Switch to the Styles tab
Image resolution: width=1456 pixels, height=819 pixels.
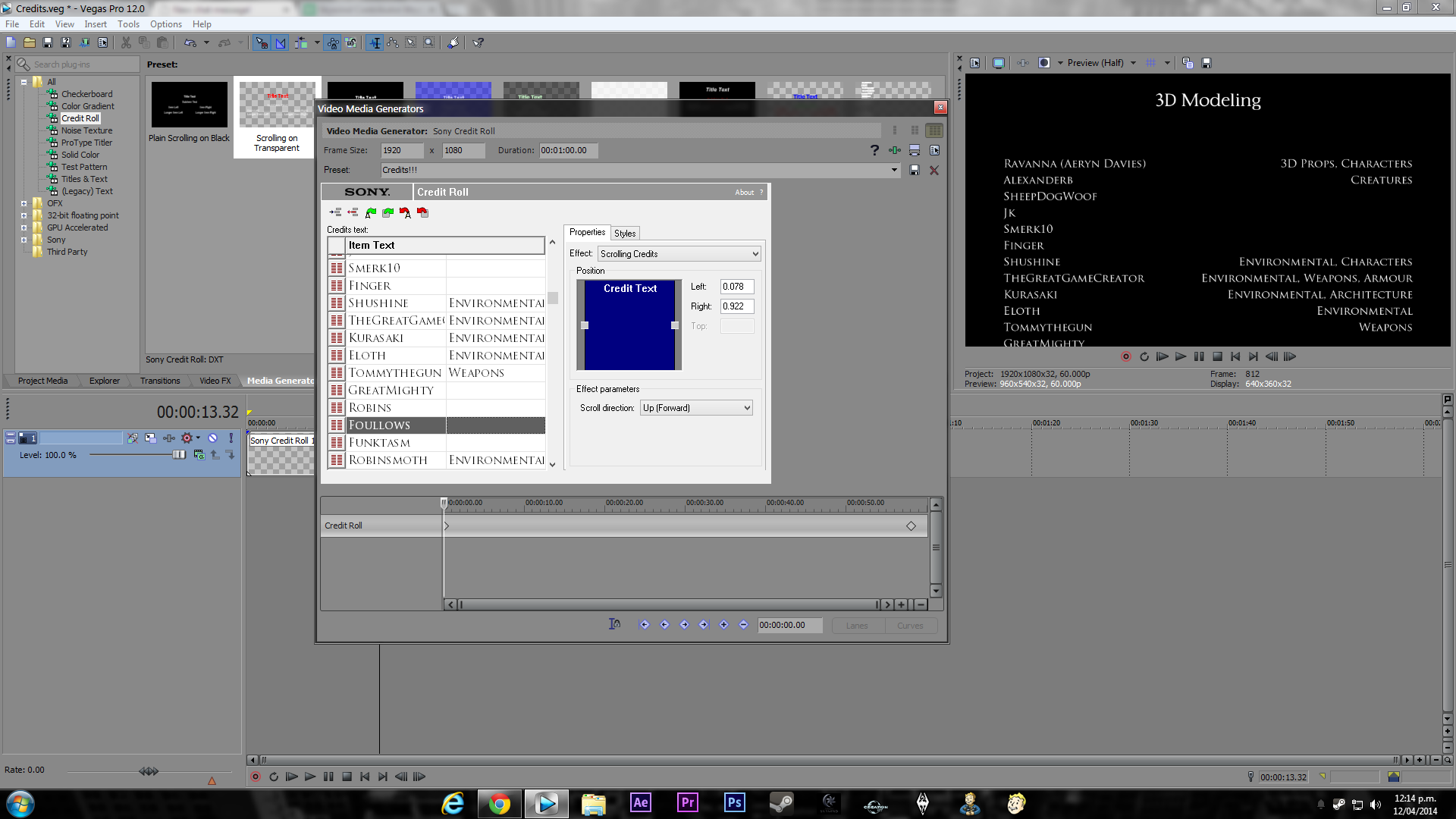click(x=625, y=234)
